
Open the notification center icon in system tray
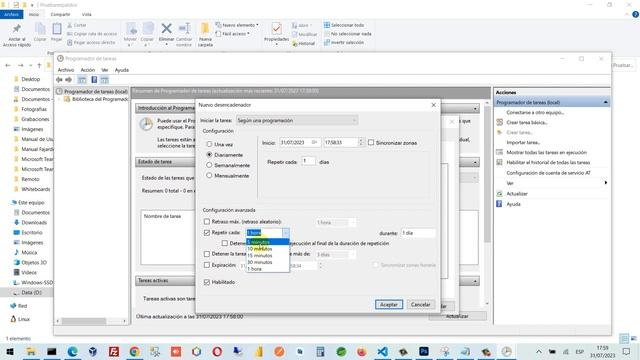(627, 351)
